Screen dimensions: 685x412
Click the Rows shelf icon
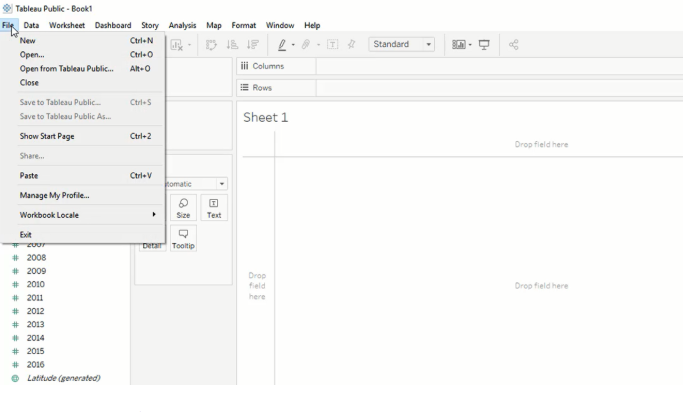click(245, 87)
